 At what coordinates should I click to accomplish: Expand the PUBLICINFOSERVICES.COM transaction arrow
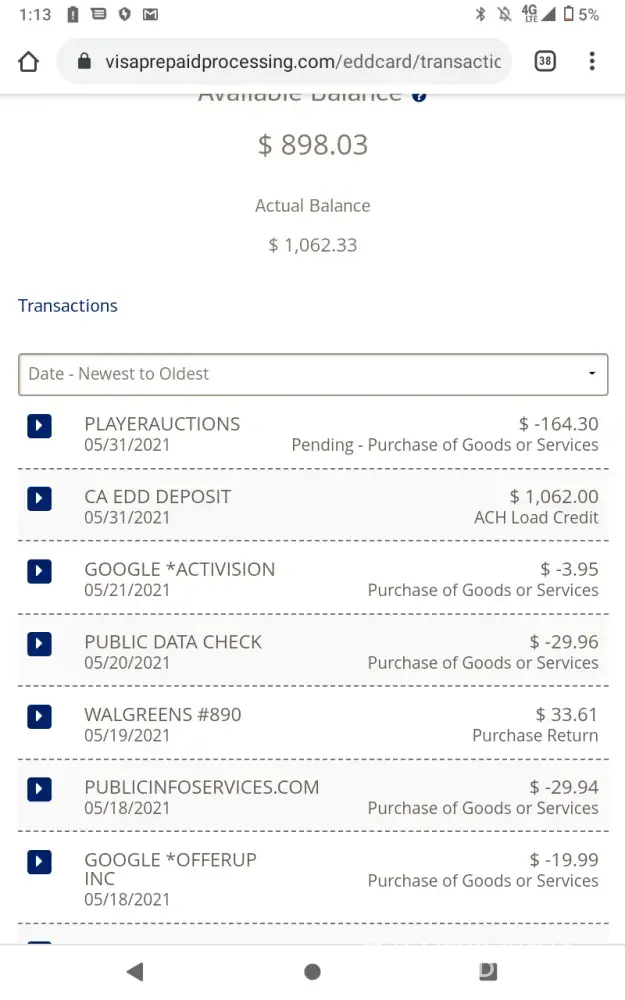[39, 789]
